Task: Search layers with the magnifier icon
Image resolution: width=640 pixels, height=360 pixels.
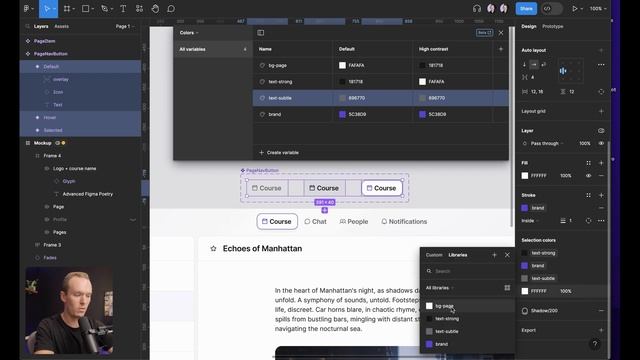Action: (27, 27)
